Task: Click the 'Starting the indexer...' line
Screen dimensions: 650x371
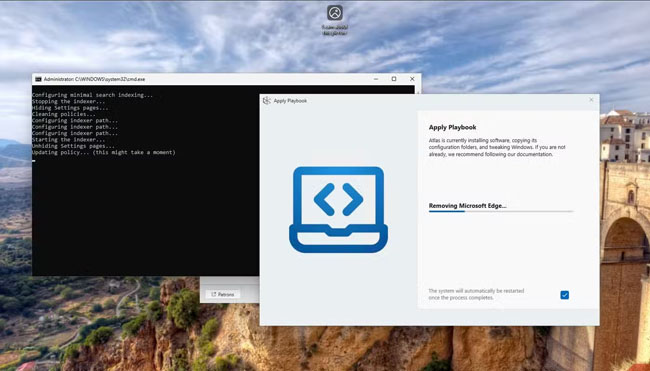Action: point(68,140)
